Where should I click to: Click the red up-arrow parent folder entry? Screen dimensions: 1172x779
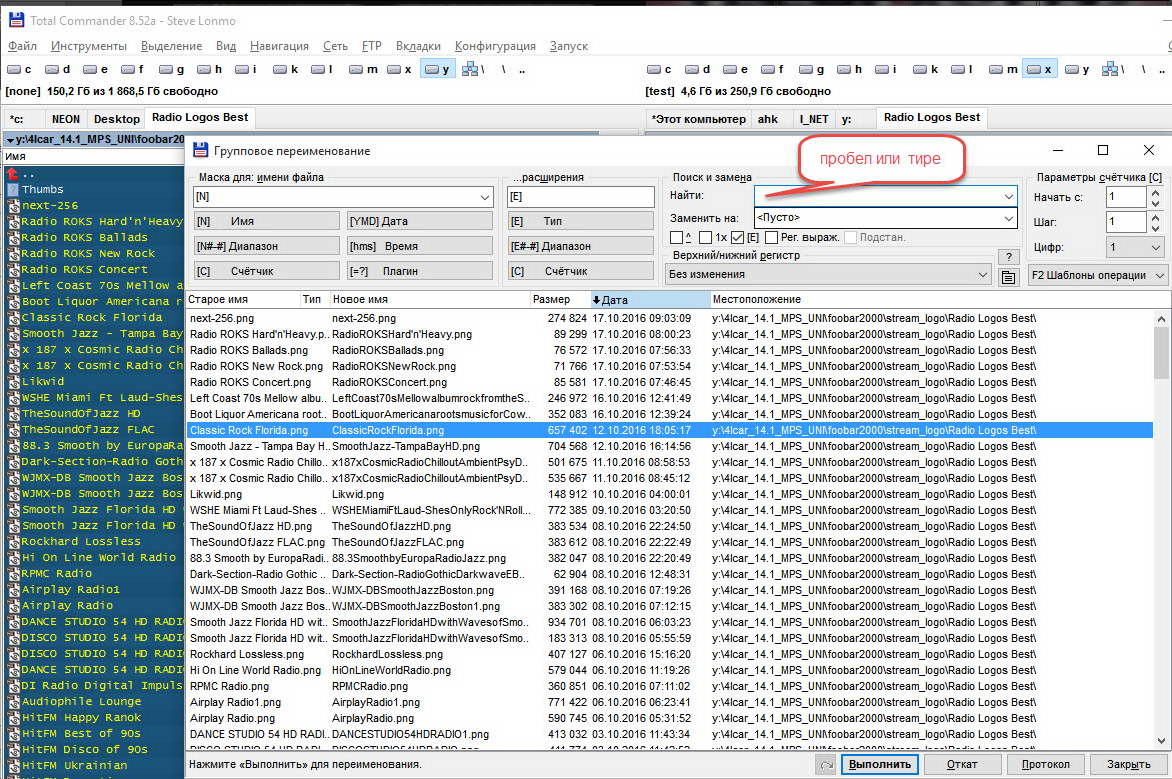point(13,173)
